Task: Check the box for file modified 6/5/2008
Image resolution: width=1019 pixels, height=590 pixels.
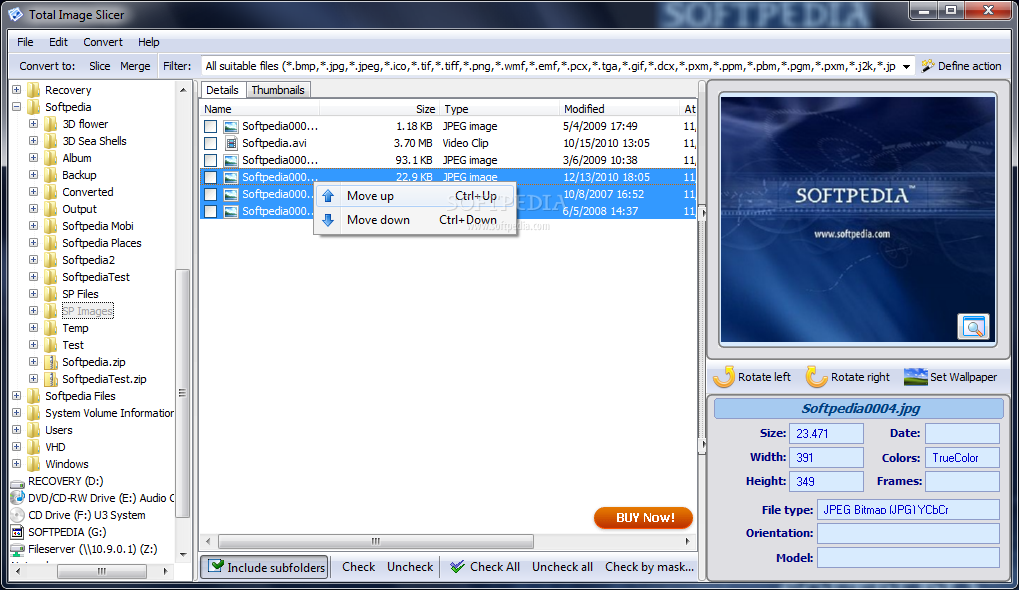Action: (x=211, y=211)
